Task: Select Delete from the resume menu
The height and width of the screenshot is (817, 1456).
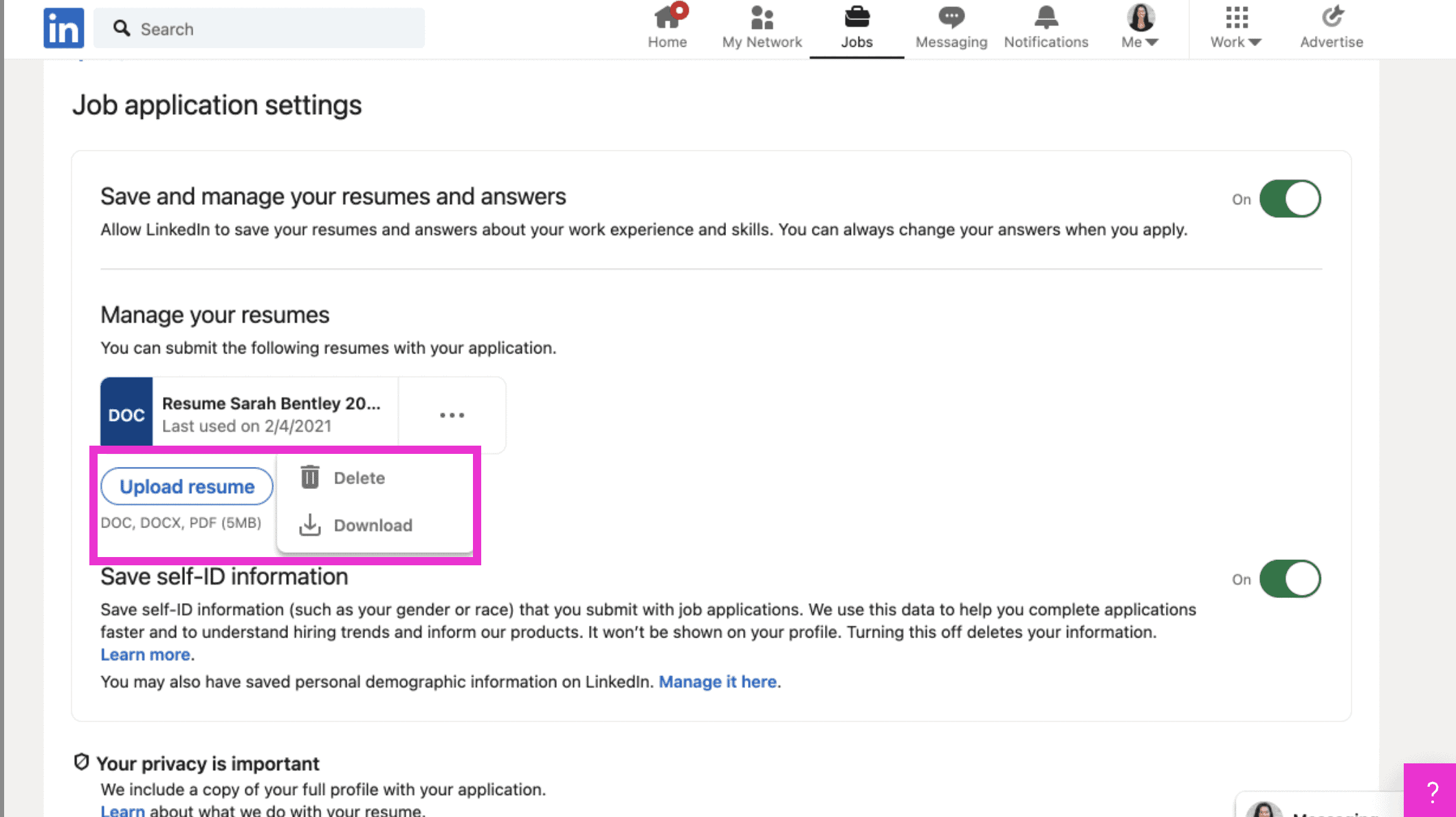Action: 359,477
